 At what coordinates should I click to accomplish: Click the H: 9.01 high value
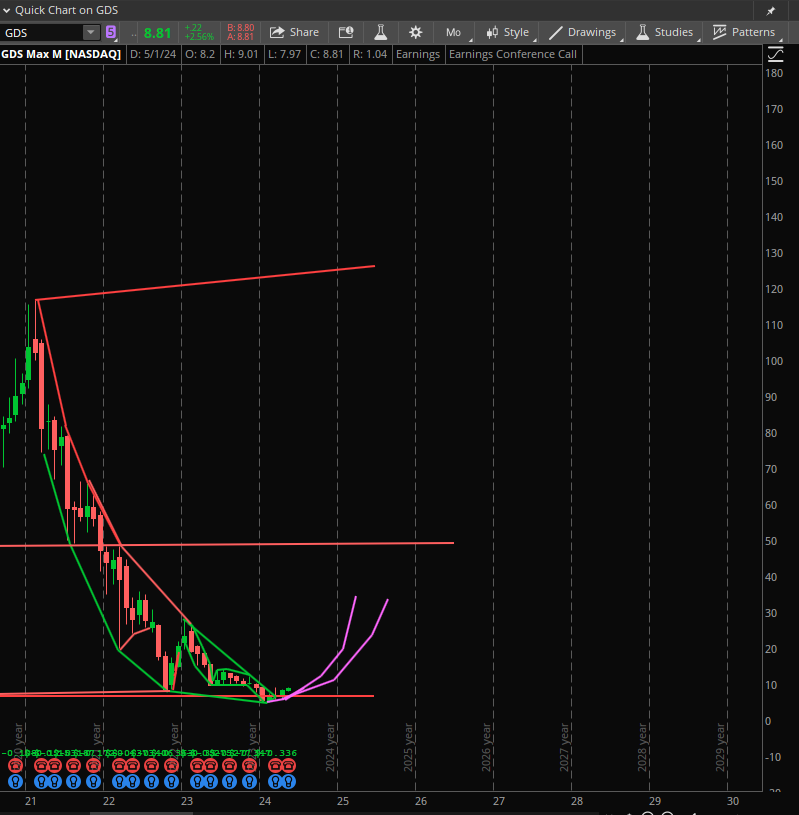[241, 54]
